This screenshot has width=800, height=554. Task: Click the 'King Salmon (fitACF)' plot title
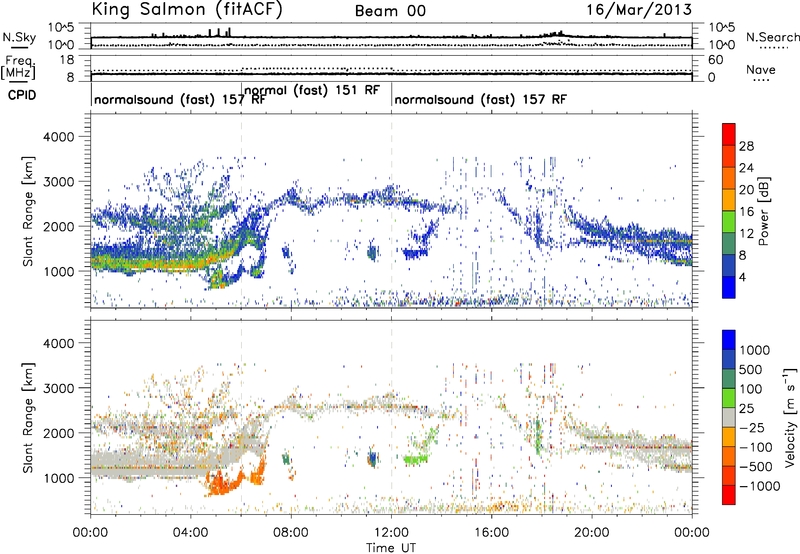[187, 9]
